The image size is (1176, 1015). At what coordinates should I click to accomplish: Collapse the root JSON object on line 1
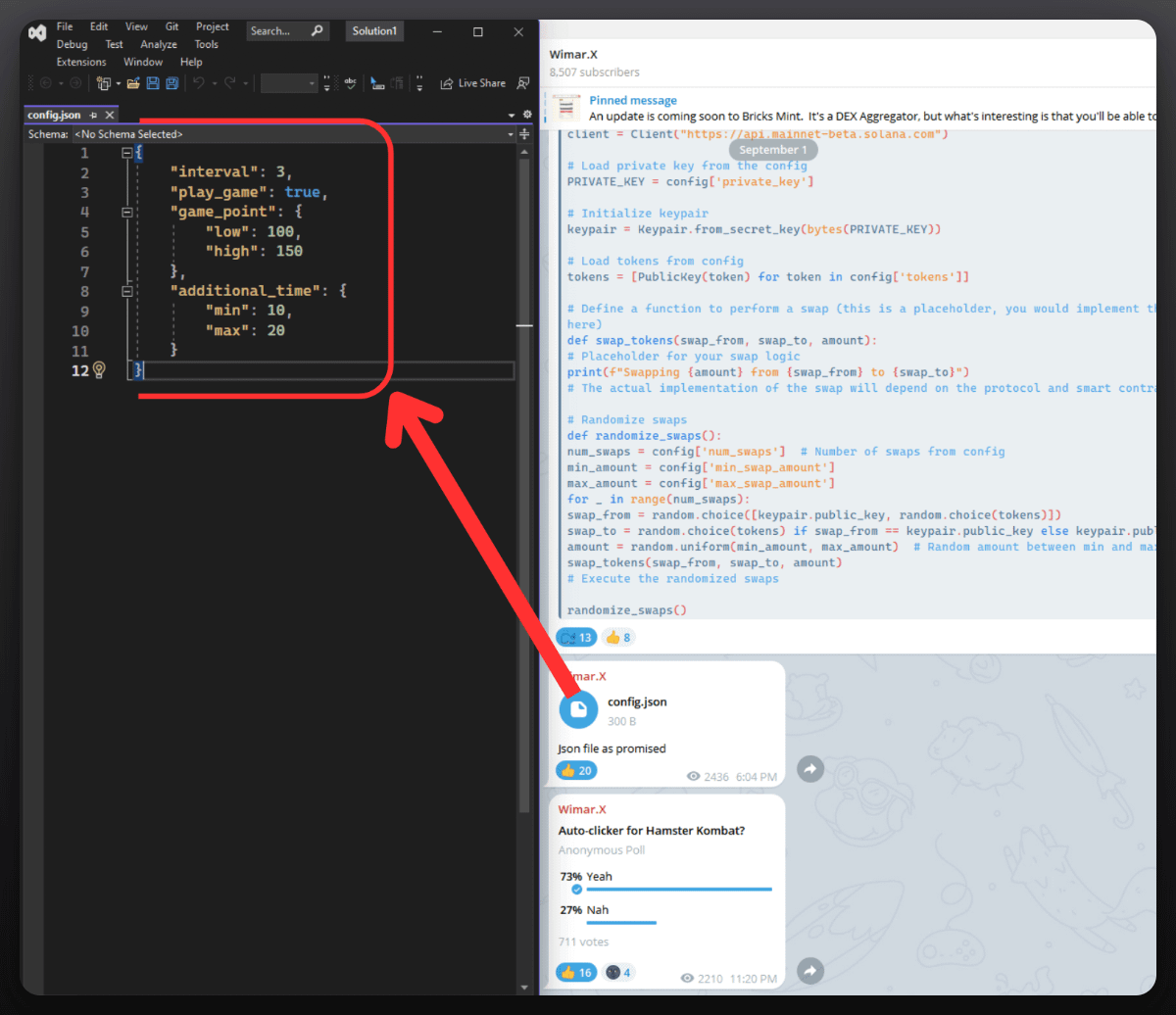[x=126, y=154]
